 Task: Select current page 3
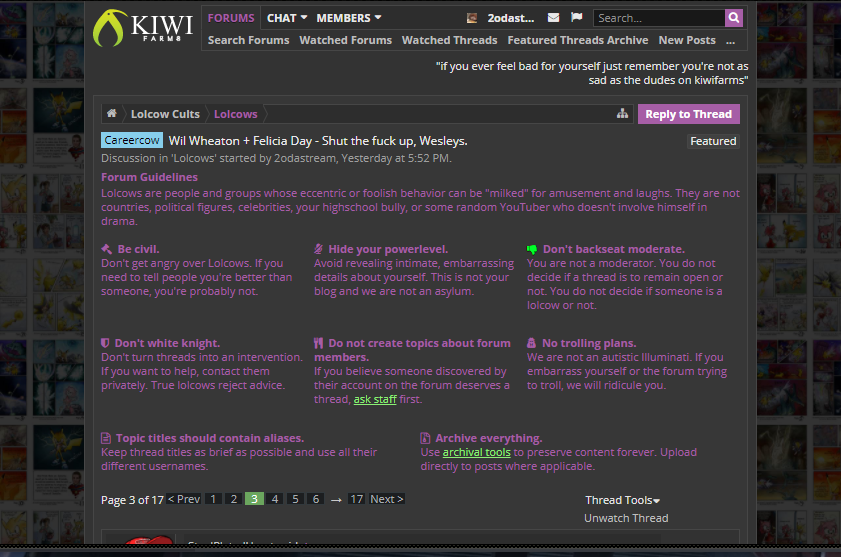(x=254, y=499)
